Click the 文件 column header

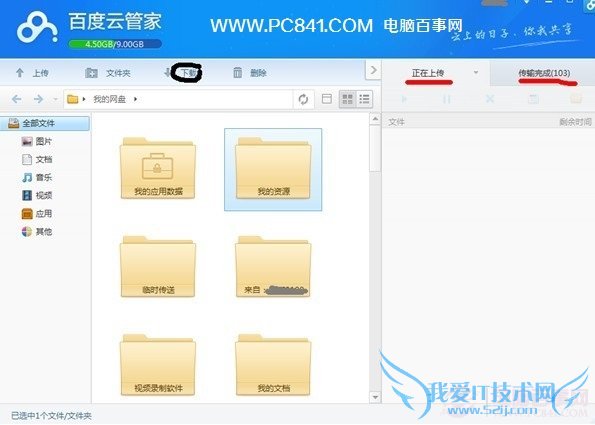[x=397, y=122]
